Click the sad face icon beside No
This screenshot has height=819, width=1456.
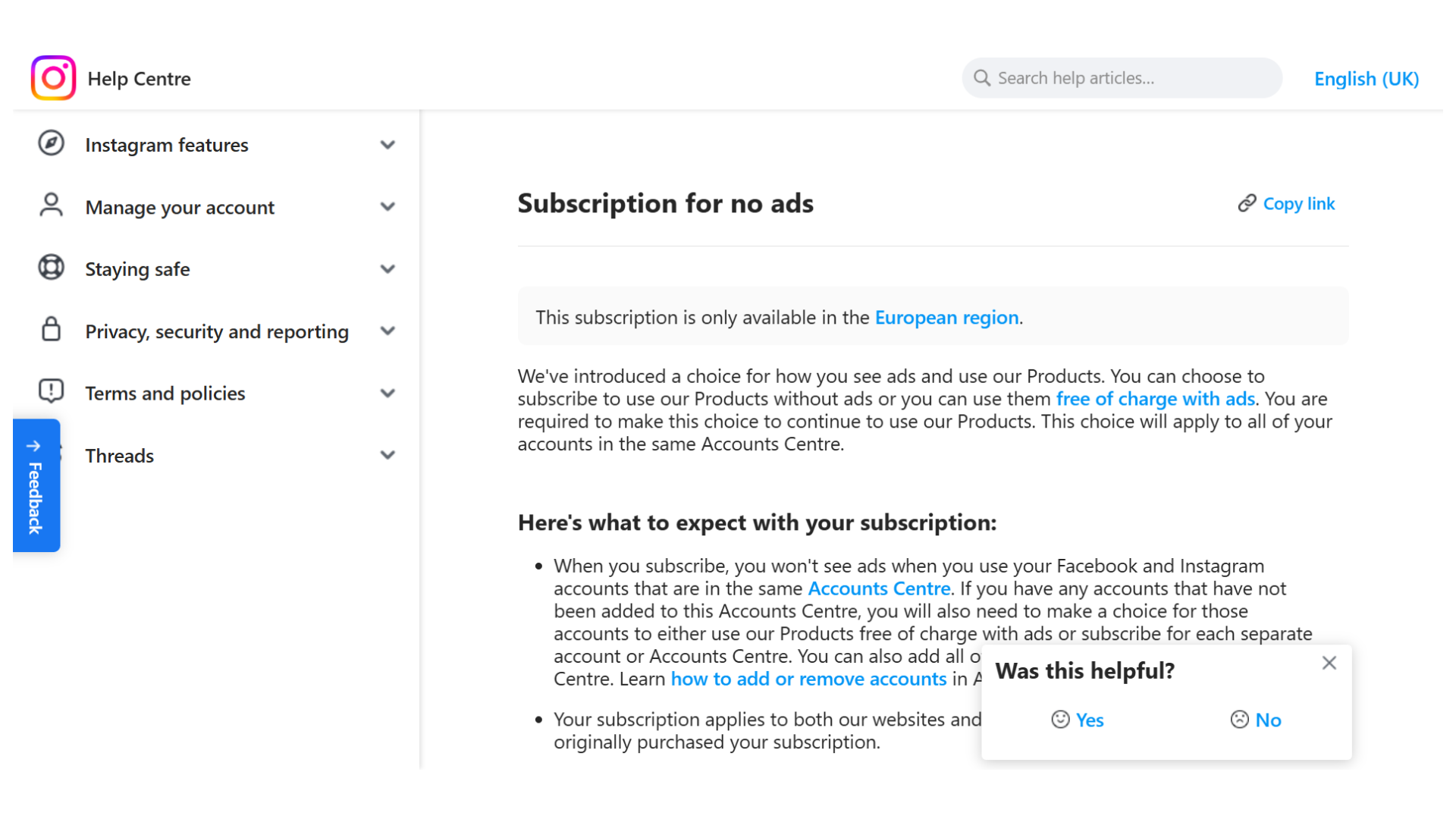[1238, 720]
